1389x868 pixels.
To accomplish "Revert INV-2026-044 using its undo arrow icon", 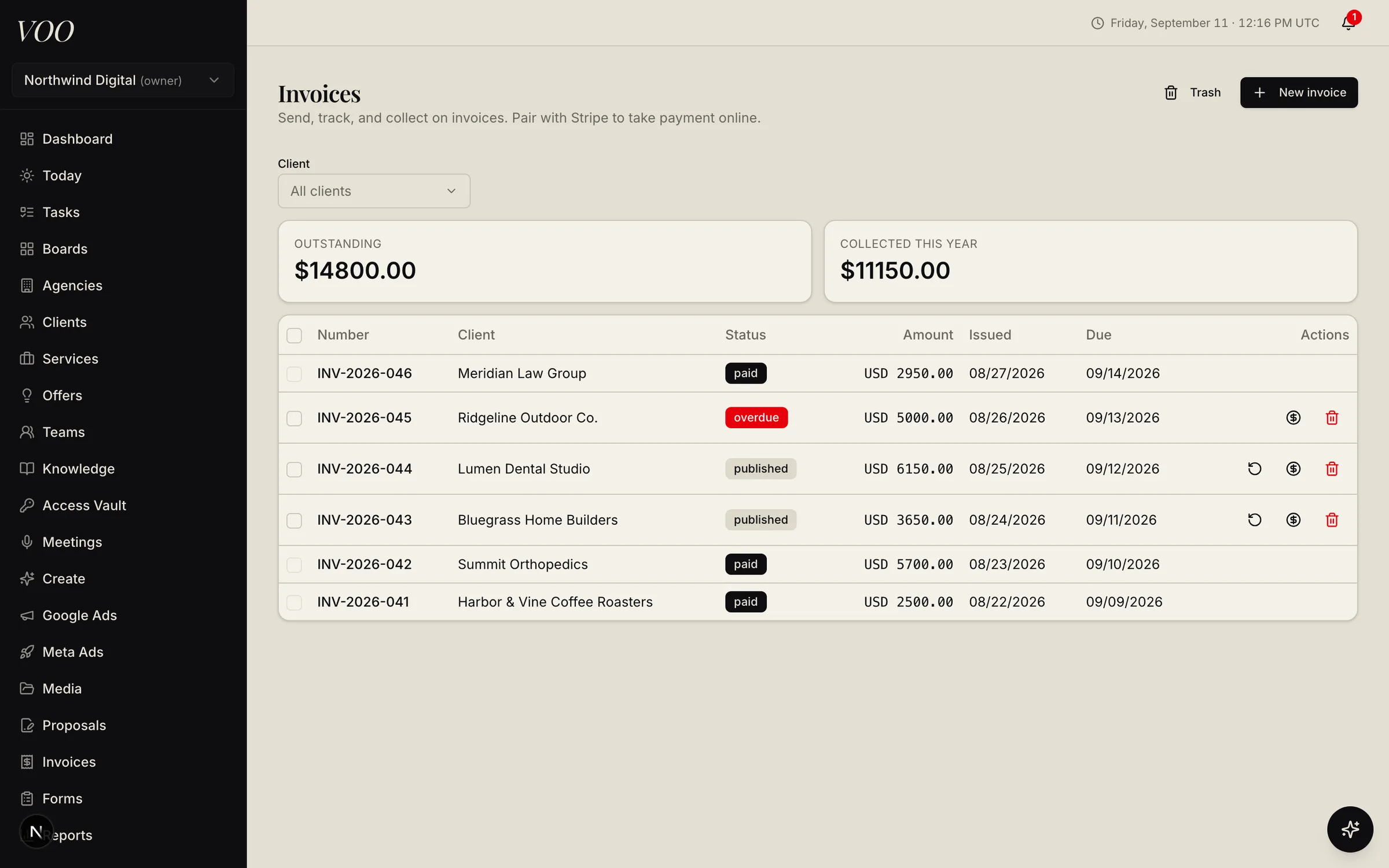I will (1254, 469).
